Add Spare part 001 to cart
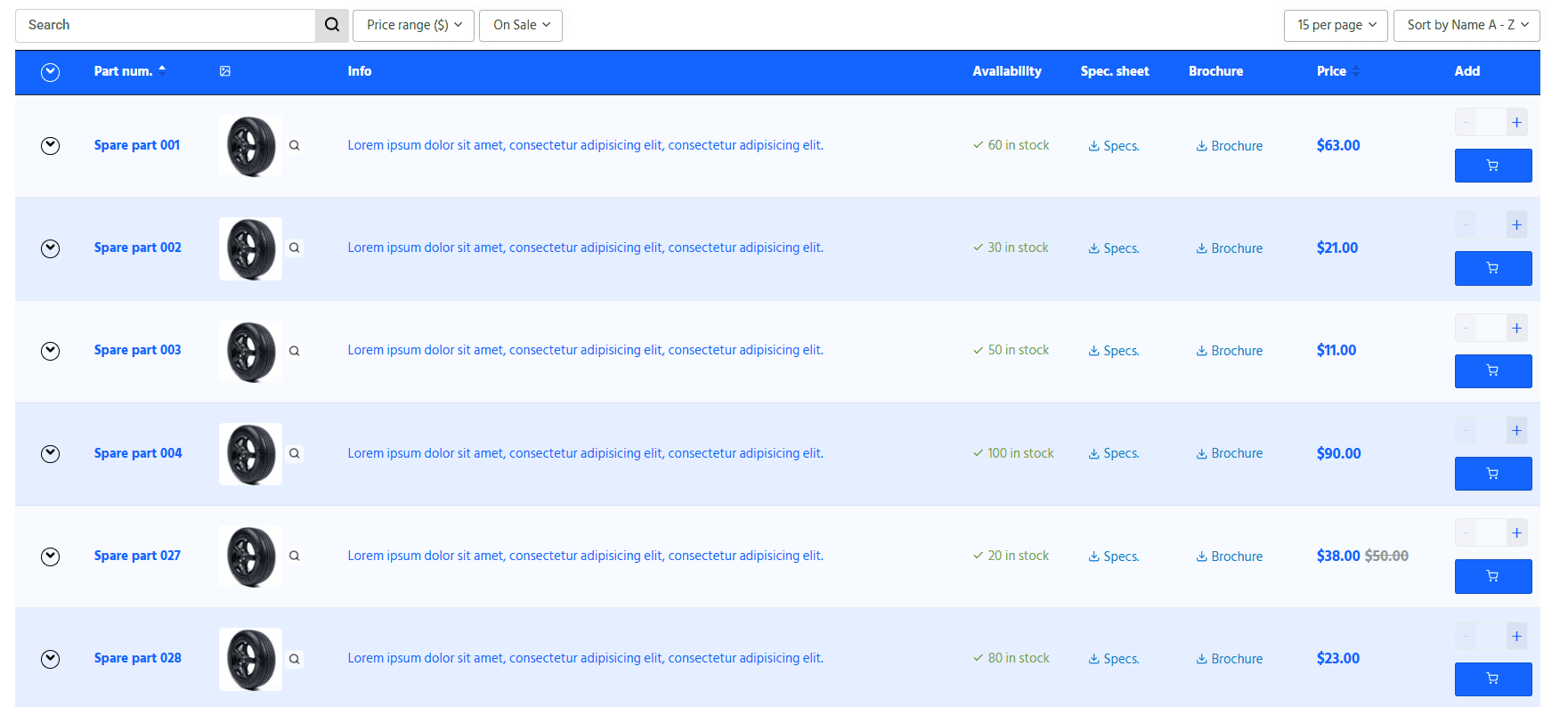 (x=1492, y=166)
